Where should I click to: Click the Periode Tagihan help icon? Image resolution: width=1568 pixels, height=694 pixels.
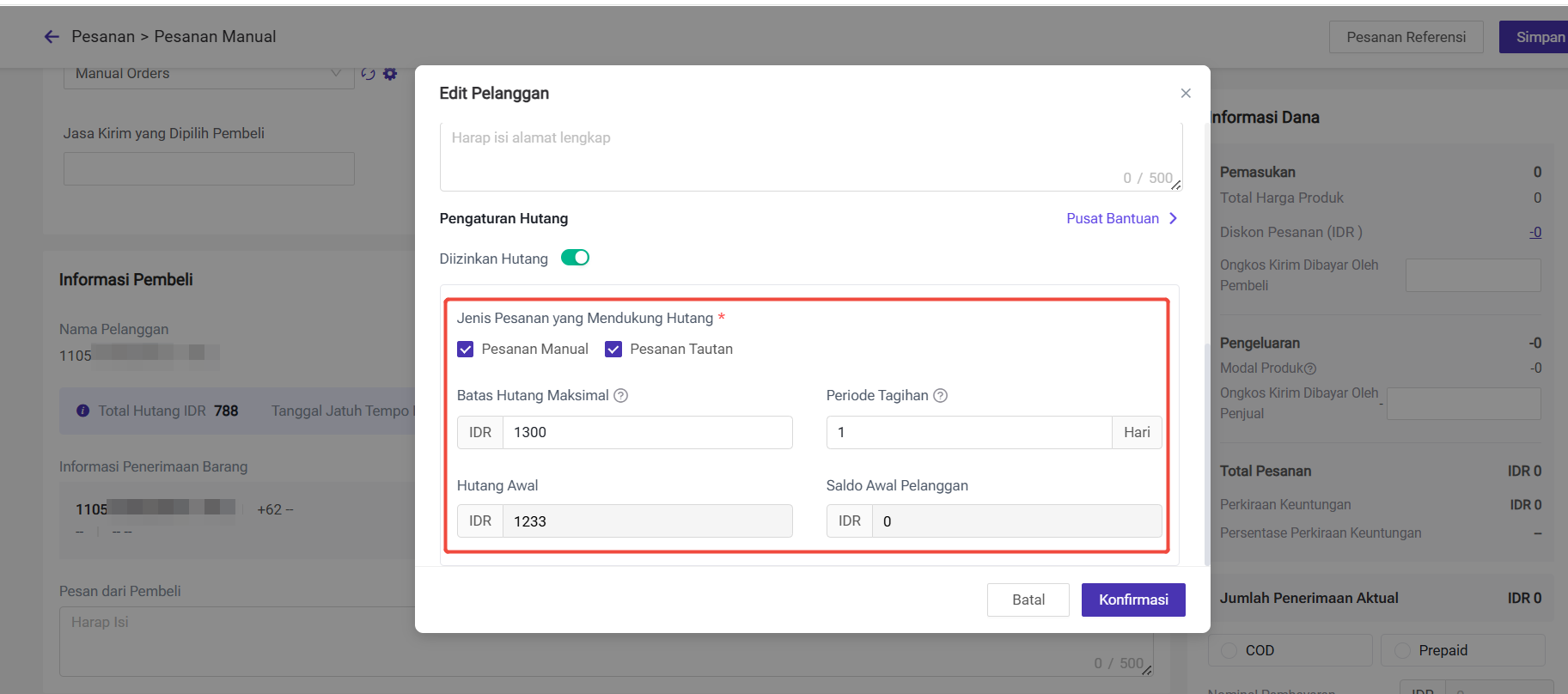[940, 396]
